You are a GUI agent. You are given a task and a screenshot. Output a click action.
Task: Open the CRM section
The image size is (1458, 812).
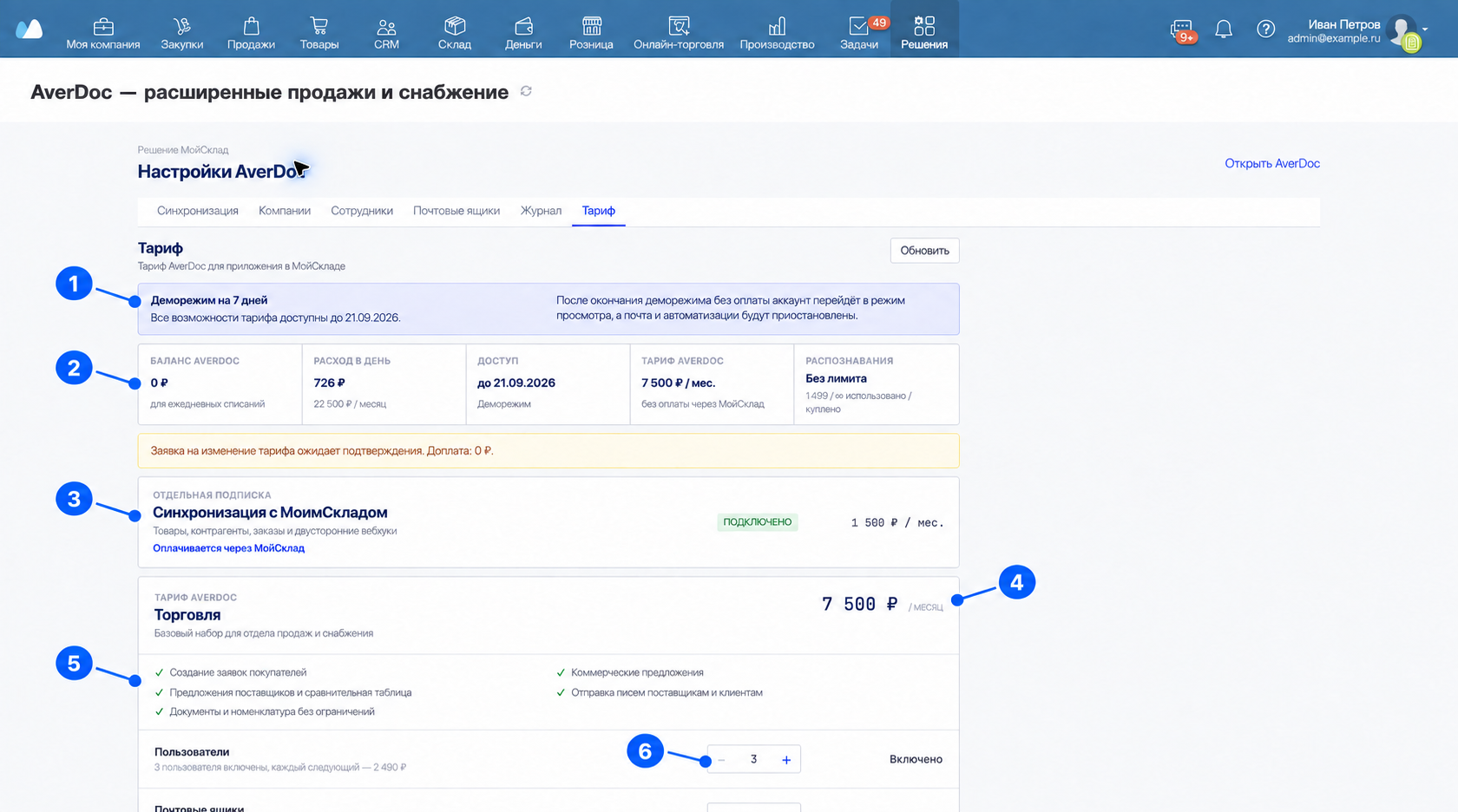[386, 33]
